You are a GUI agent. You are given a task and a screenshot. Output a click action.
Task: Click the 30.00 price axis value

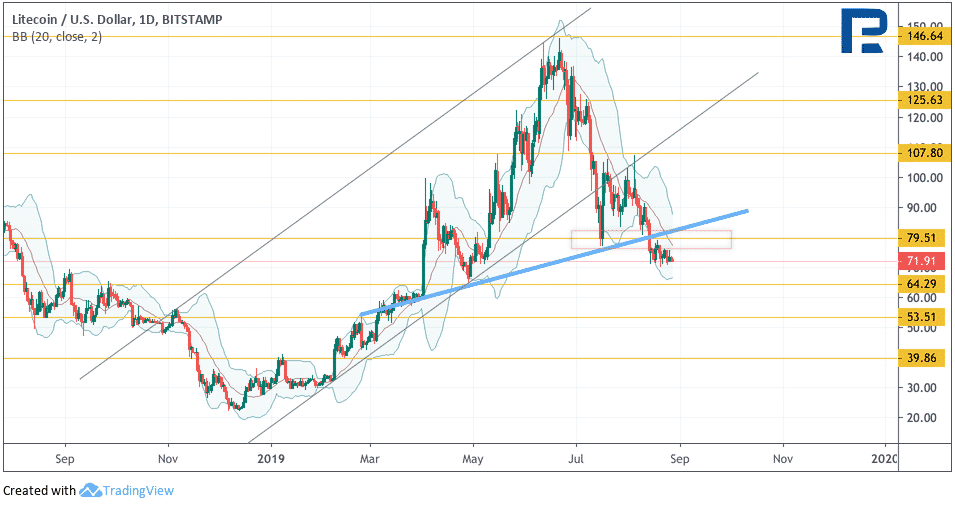click(x=922, y=388)
